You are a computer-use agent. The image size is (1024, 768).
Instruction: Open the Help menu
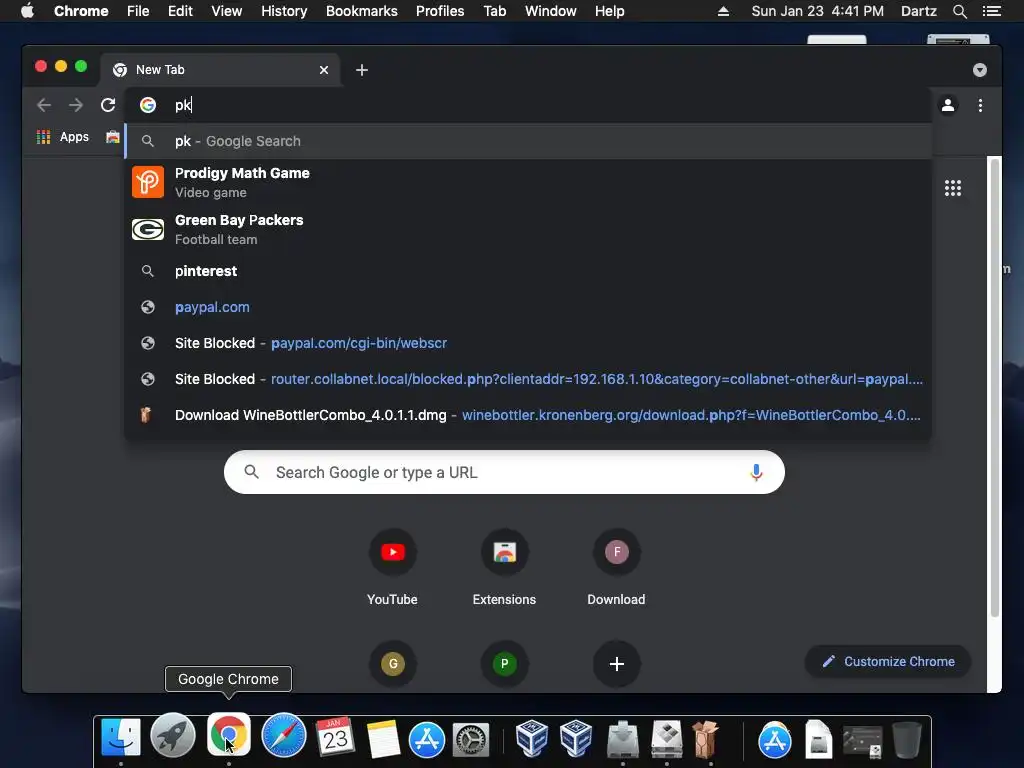(609, 11)
